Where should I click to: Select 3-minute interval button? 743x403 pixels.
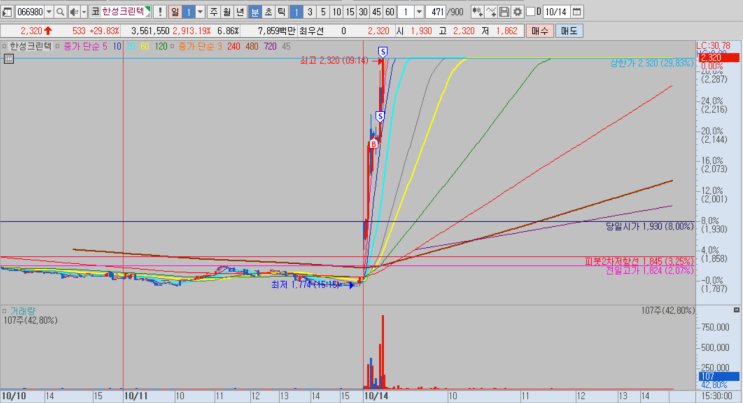[310, 11]
